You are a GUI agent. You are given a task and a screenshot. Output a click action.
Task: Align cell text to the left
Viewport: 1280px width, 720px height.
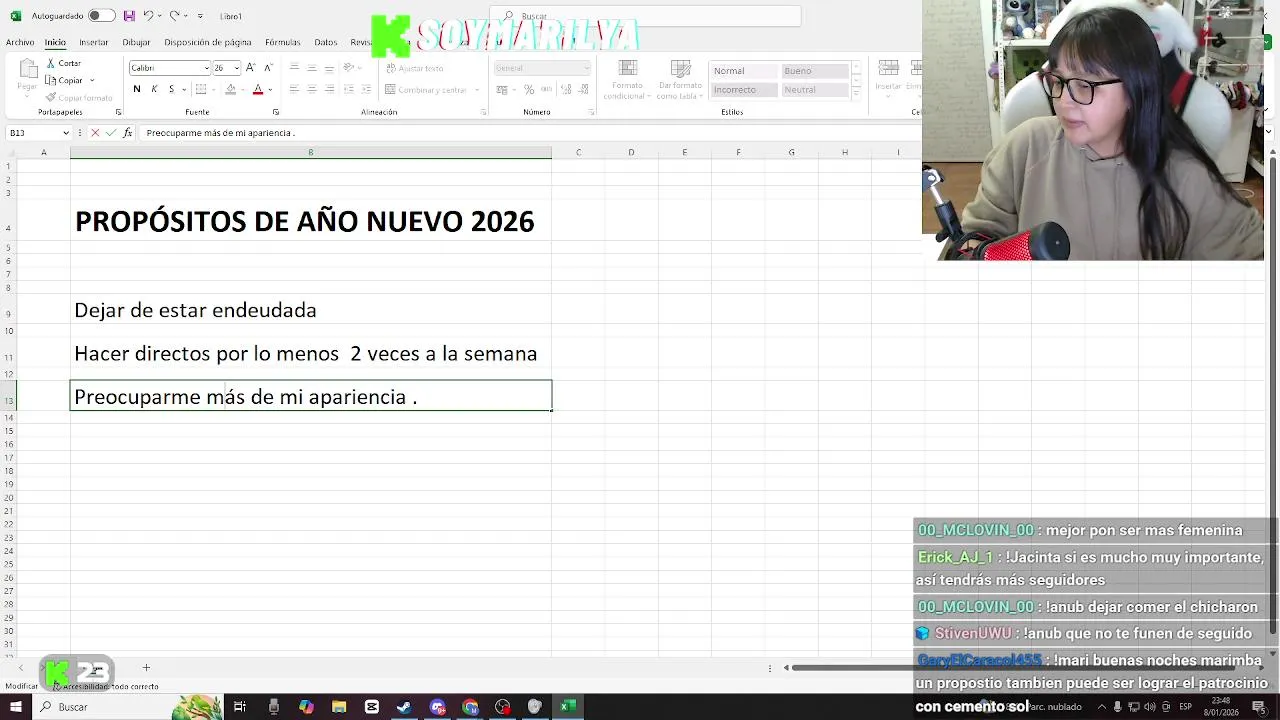(294, 90)
